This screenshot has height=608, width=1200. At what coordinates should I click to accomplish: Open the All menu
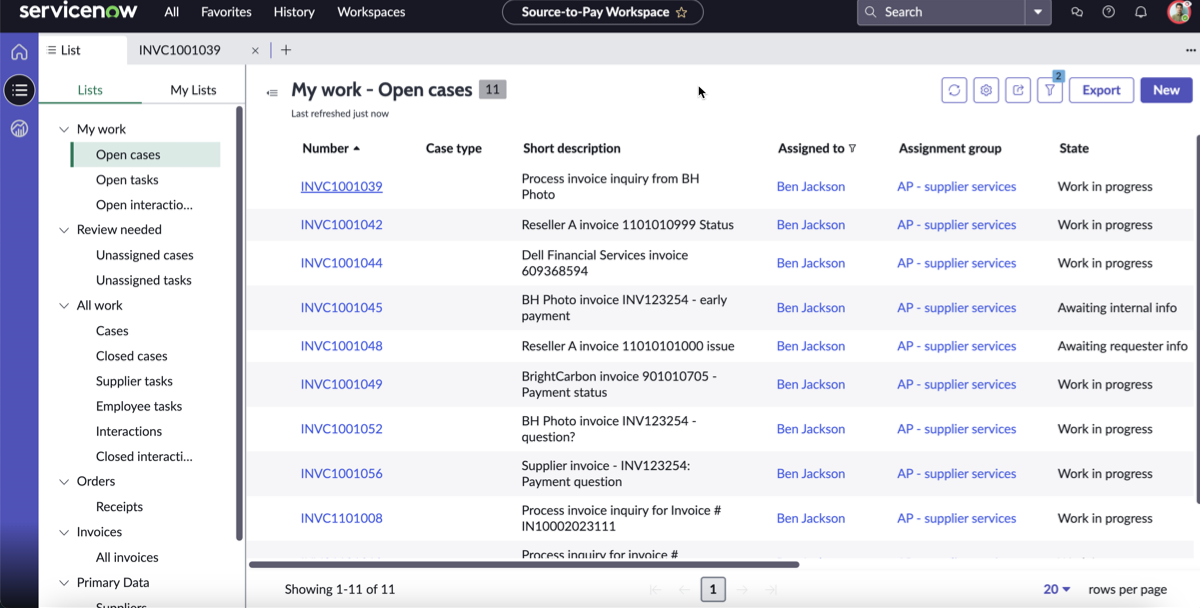pyautogui.click(x=172, y=12)
